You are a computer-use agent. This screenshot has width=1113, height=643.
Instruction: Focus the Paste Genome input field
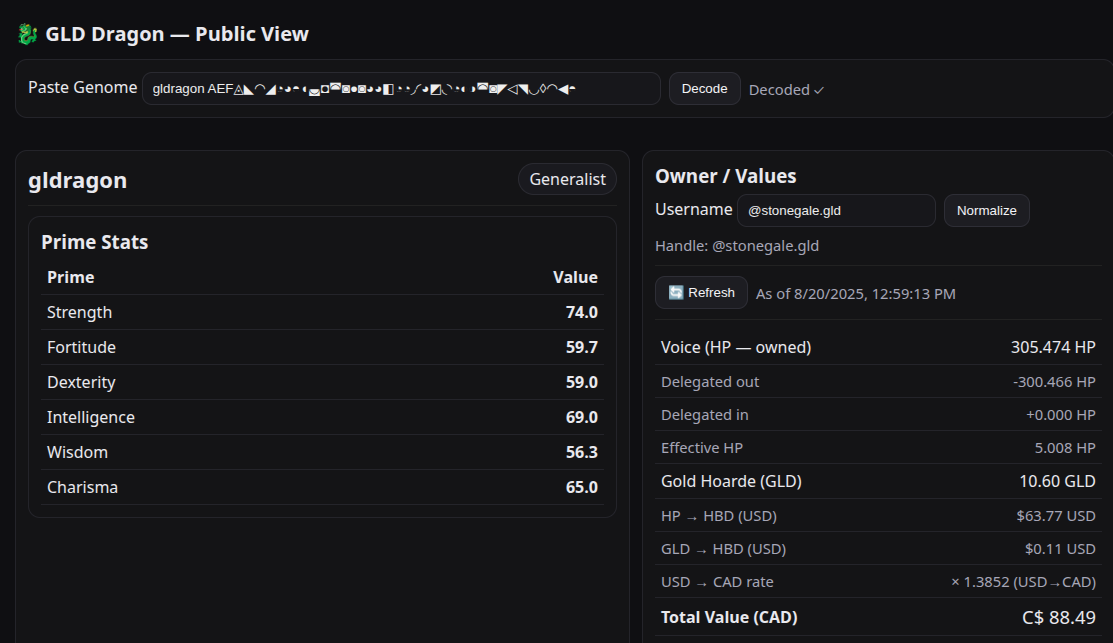pos(401,89)
